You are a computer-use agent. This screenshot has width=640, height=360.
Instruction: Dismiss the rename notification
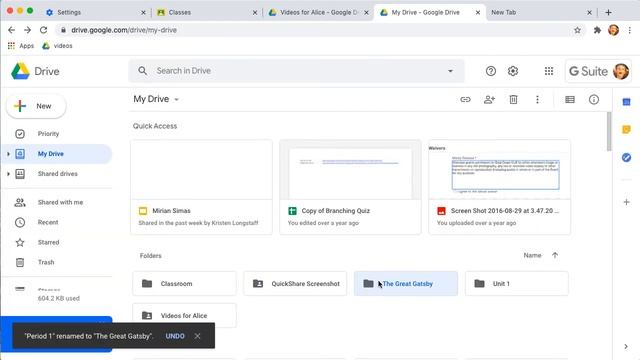pyautogui.click(x=198, y=336)
